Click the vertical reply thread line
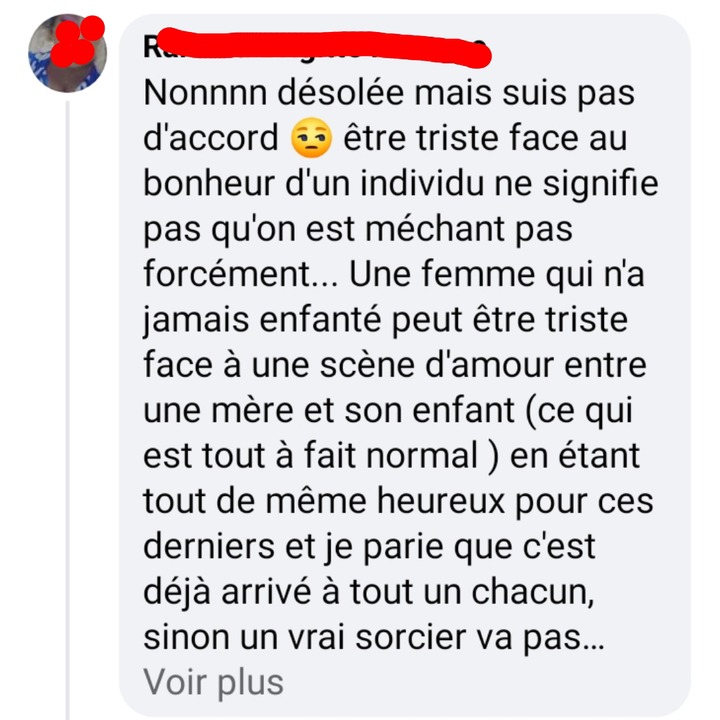The height and width of the screenshot is (720, 720). coord(68,409)
